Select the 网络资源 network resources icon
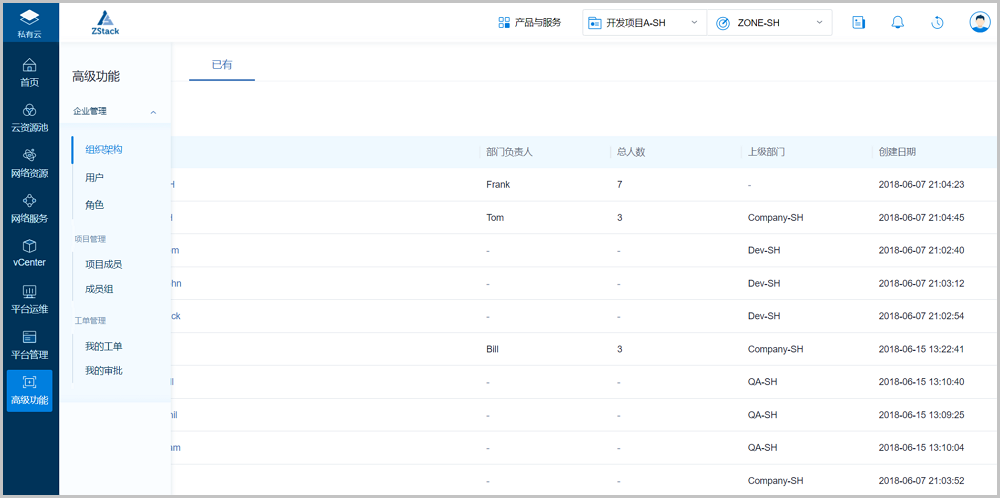 [x=29, y=155]
